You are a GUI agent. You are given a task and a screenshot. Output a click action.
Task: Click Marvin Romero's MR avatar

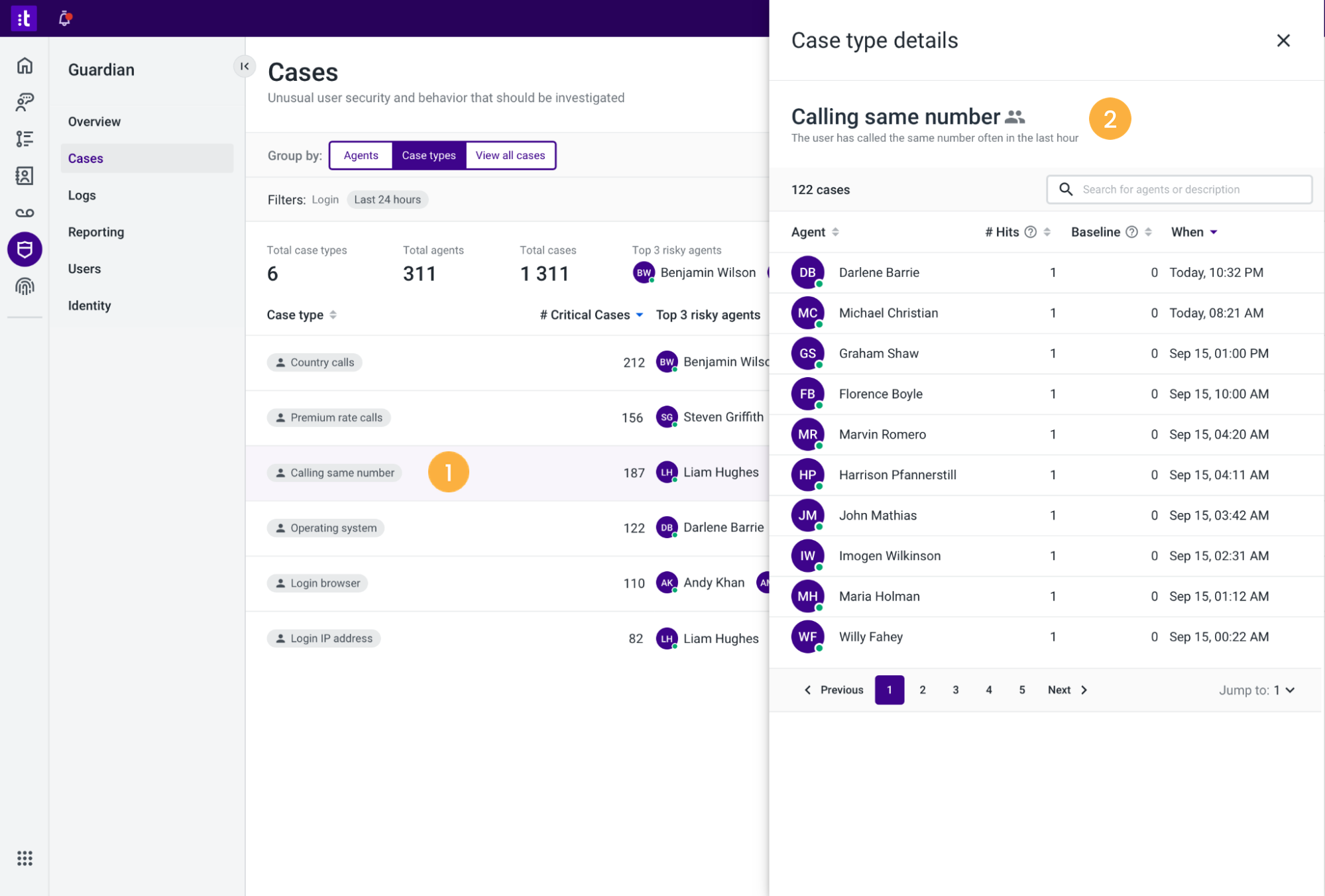(x=807, y=434)
